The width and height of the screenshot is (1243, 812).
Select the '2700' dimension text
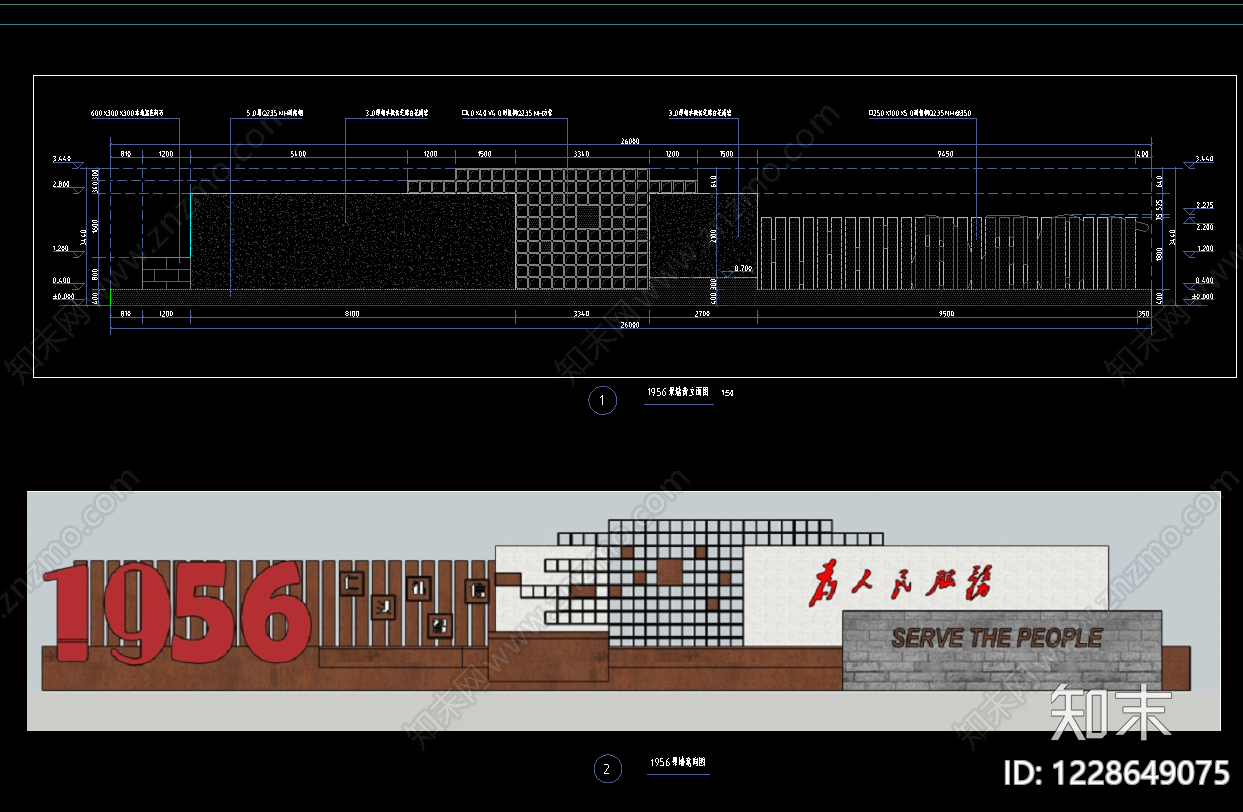pos(701,314)
